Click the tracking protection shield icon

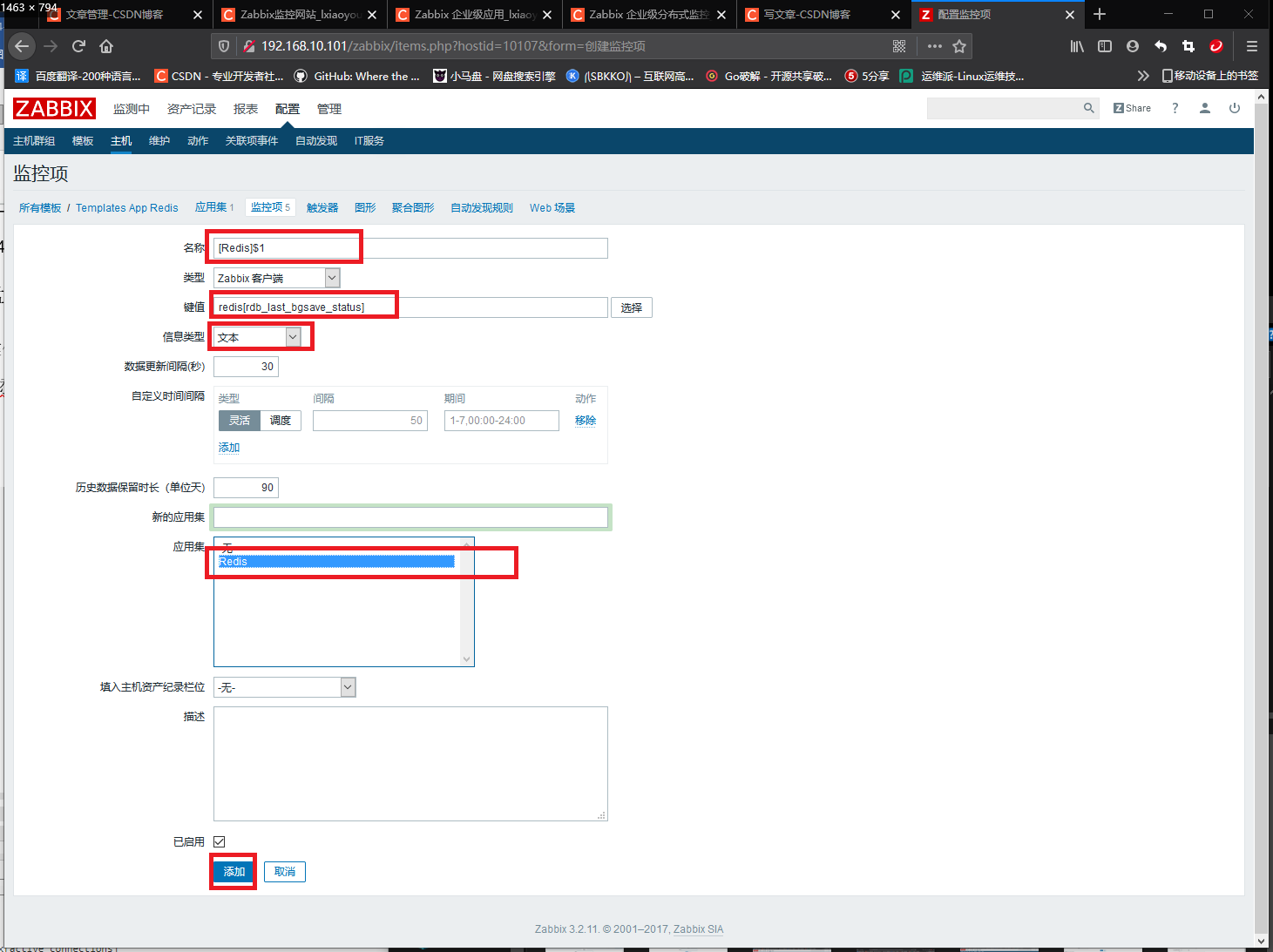tap(224, 46)
